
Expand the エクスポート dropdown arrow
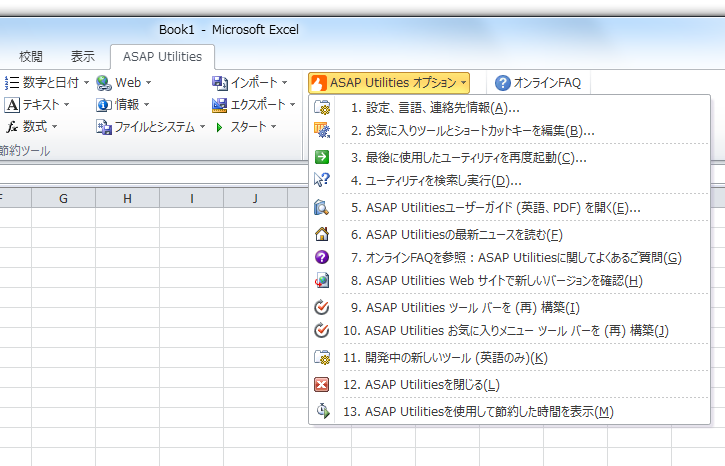point(293,105)
